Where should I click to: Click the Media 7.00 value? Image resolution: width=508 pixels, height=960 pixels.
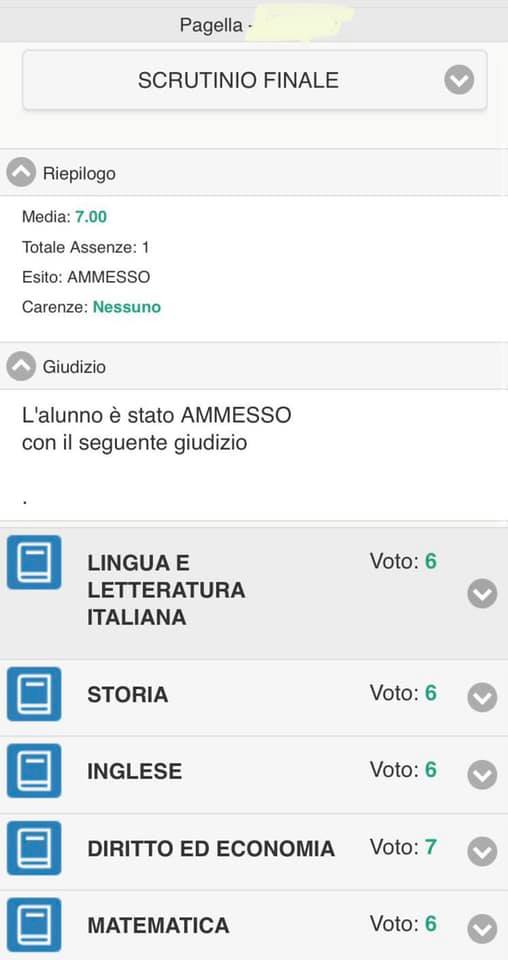91,216
